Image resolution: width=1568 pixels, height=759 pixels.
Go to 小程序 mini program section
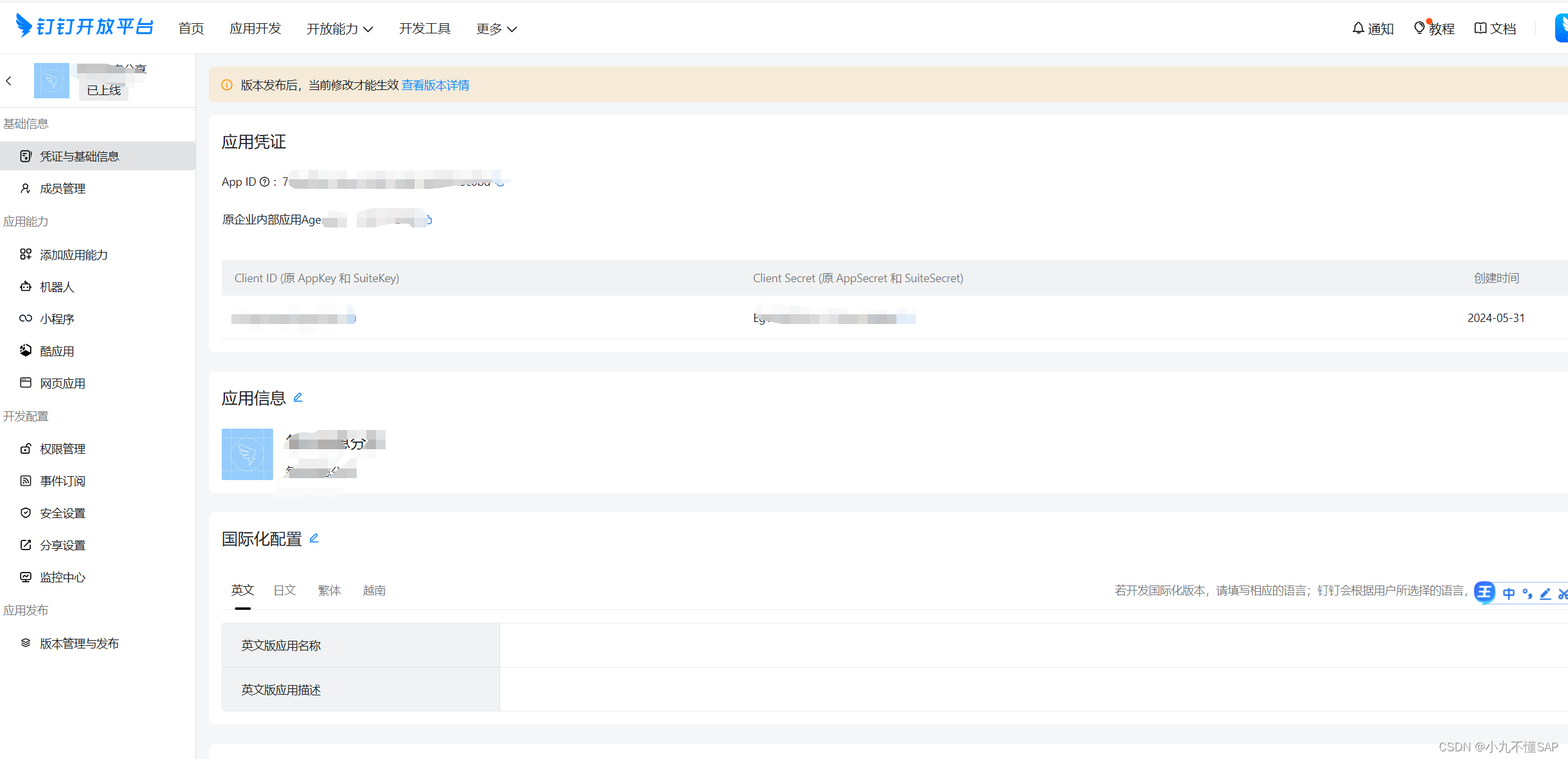57,319
